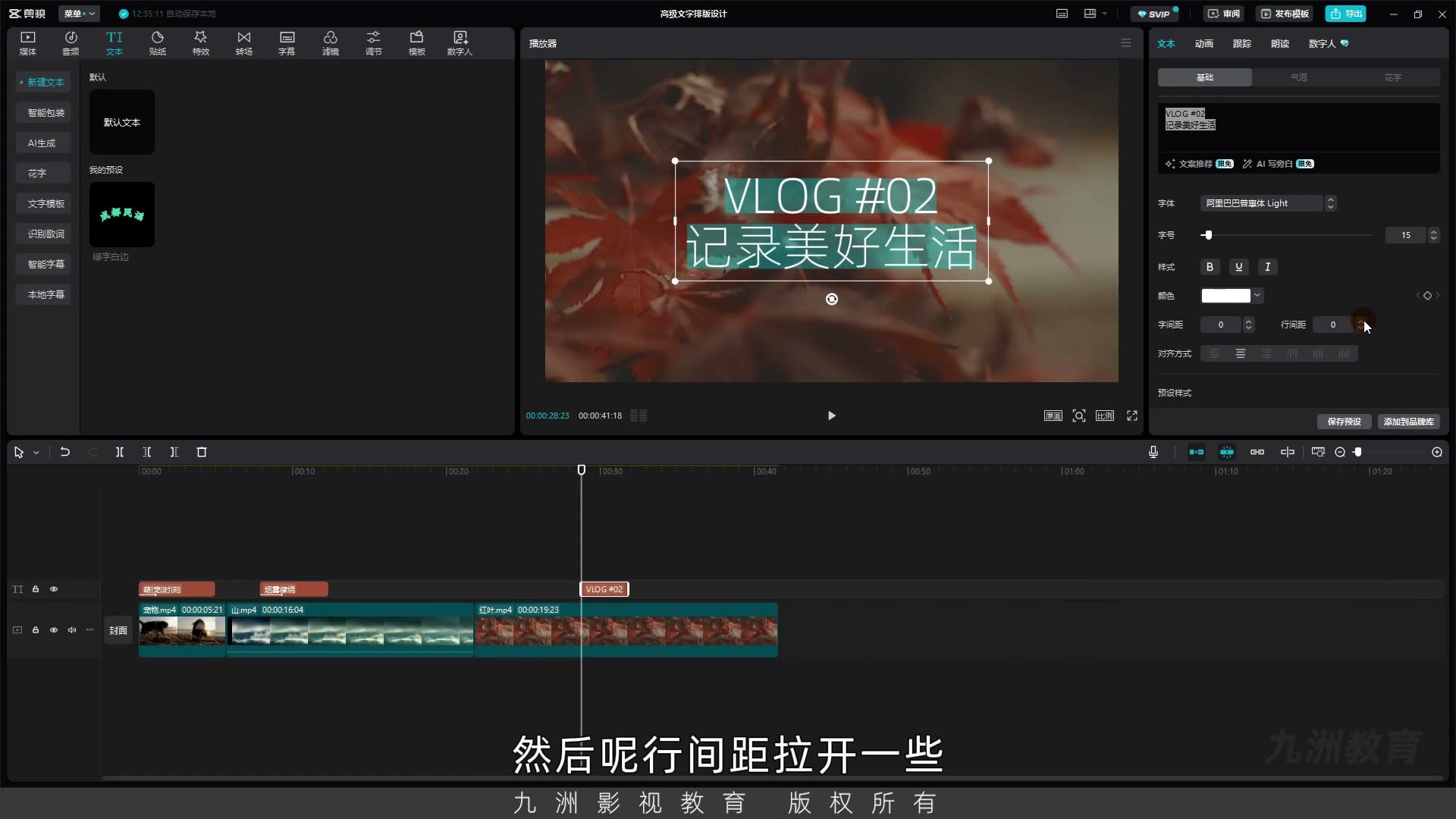Hide the video track with eye icon
The image size is (1456, 819).
click(54, 630)
